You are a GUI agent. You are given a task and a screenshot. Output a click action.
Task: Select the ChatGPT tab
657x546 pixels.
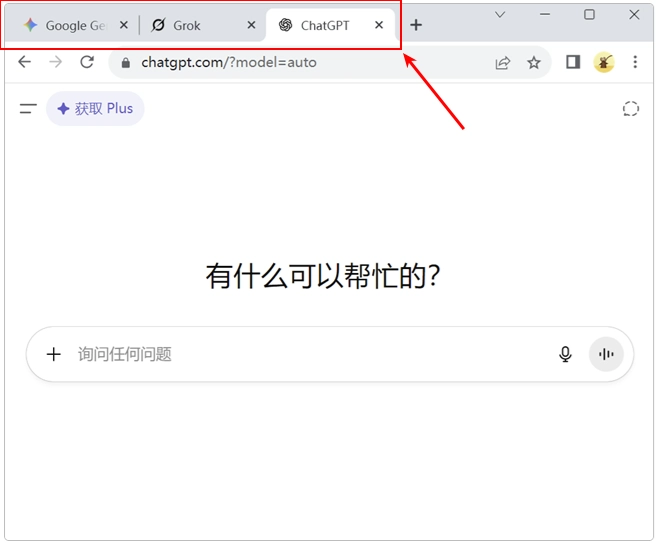tap(331, 26)
